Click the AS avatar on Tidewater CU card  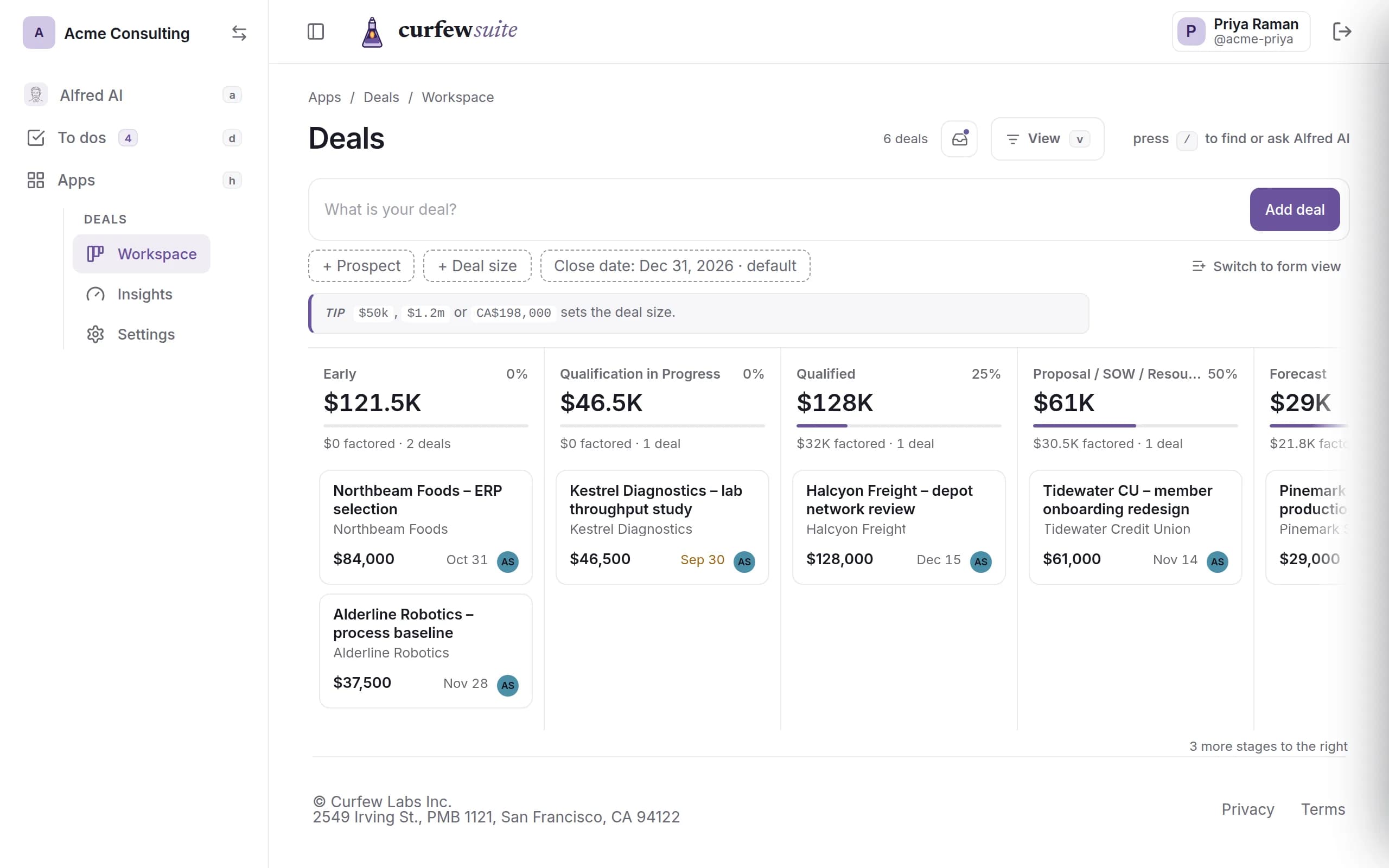coord(1217,561)
